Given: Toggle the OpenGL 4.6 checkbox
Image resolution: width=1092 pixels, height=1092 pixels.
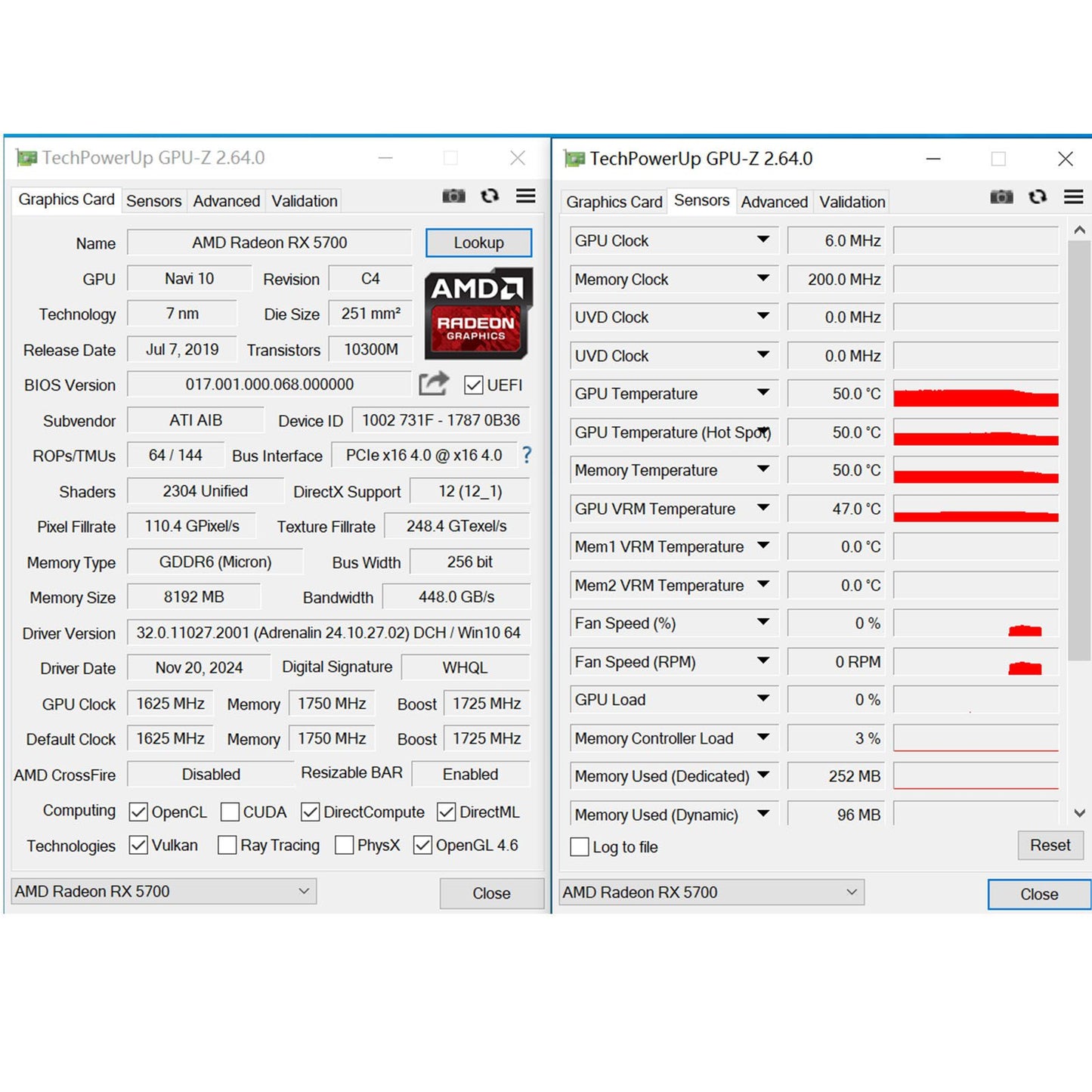Looking at the screenshot, I should (x=422, y=845).
